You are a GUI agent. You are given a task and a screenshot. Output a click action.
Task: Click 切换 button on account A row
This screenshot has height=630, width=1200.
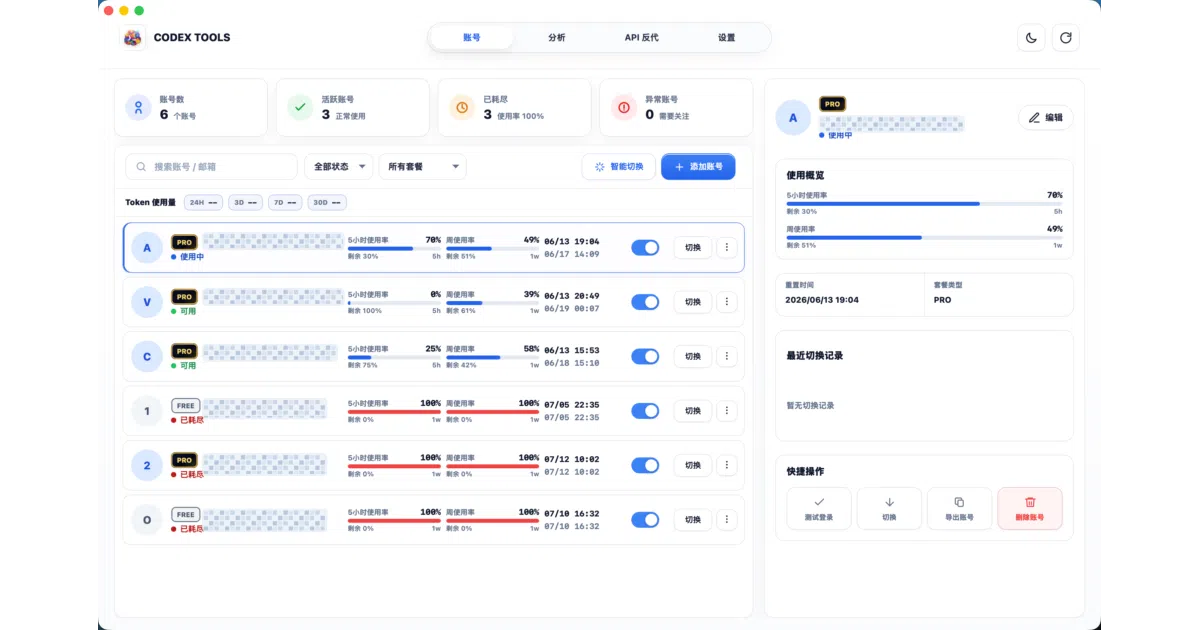pos(693,247)
